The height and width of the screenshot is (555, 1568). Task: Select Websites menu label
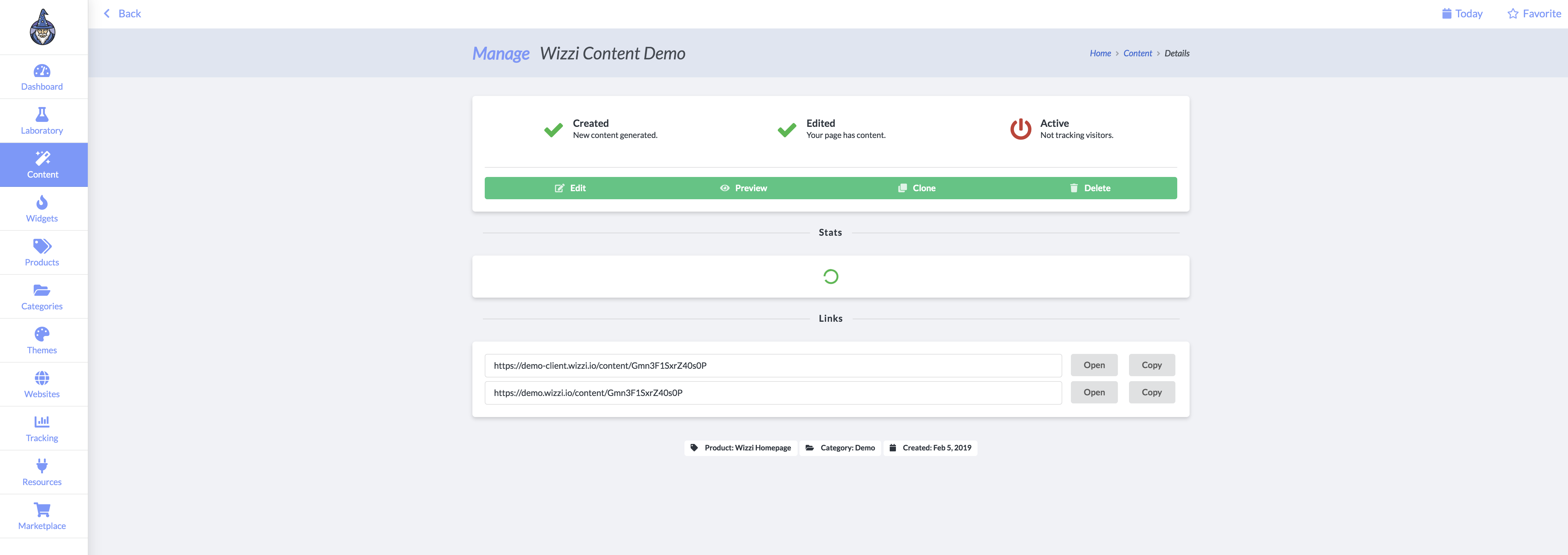(x=42, y=394)
